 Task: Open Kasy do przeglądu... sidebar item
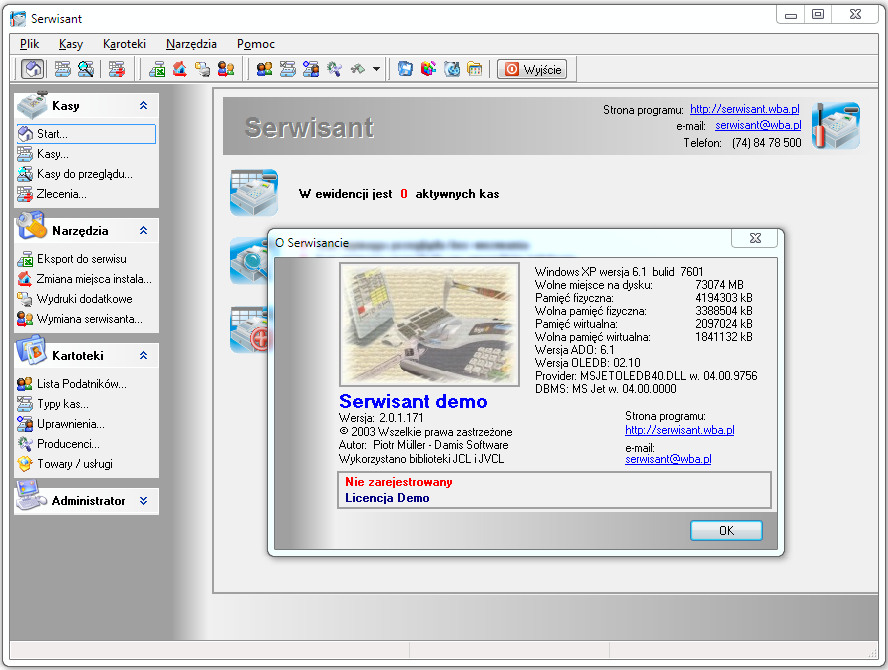point(86,174)
